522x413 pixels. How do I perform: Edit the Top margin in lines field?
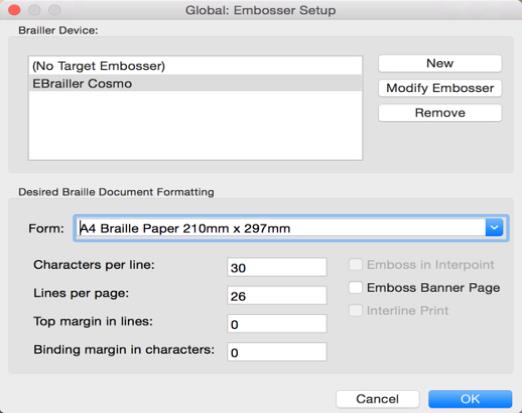(x=277, y=324)
